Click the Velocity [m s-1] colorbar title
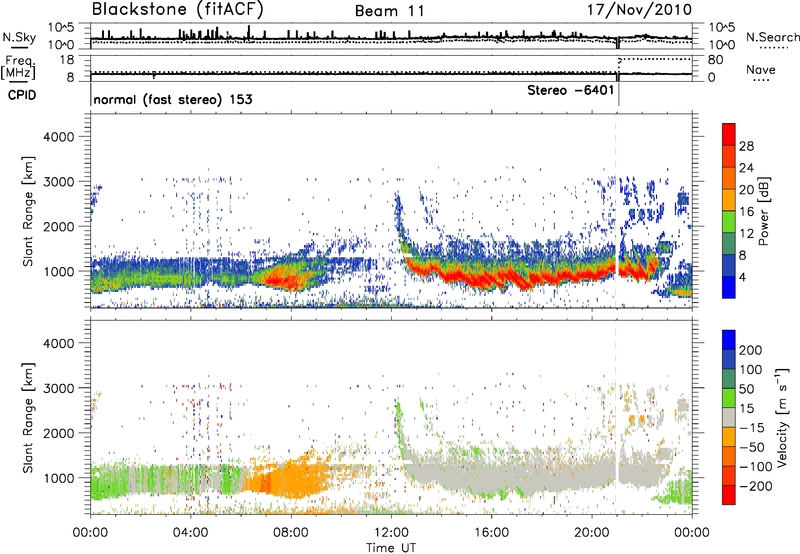This screenshot has width=800, height=554. pos(782,417)
